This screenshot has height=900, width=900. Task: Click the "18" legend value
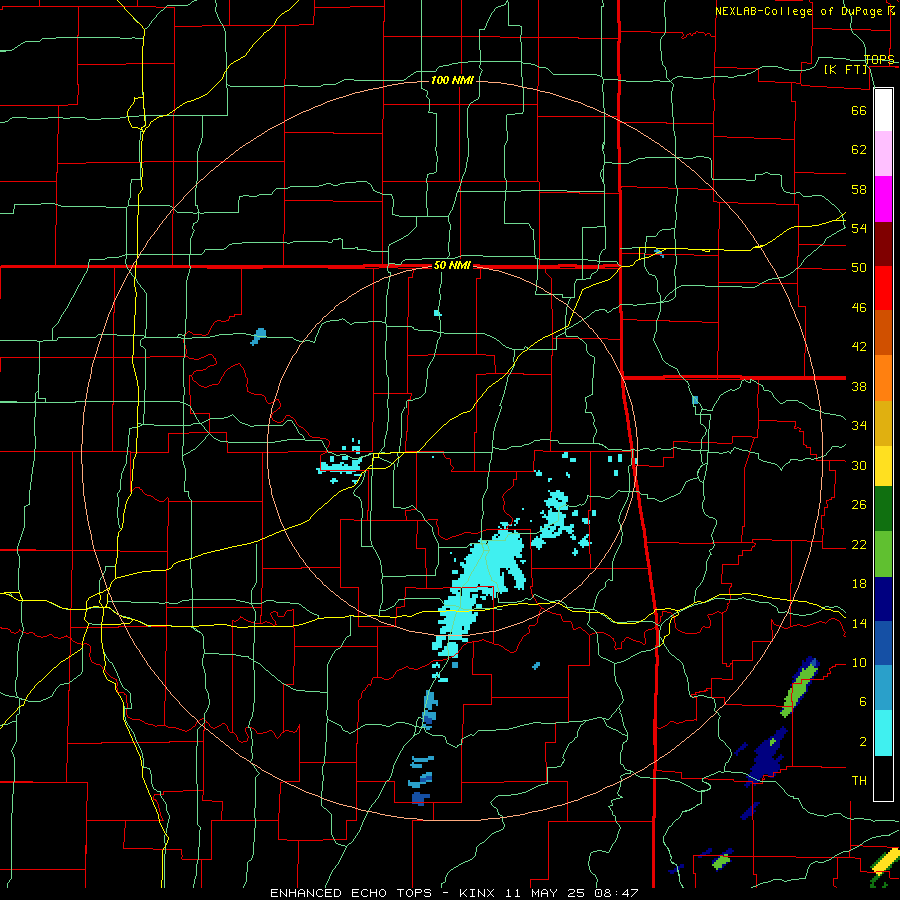point(859,584)
